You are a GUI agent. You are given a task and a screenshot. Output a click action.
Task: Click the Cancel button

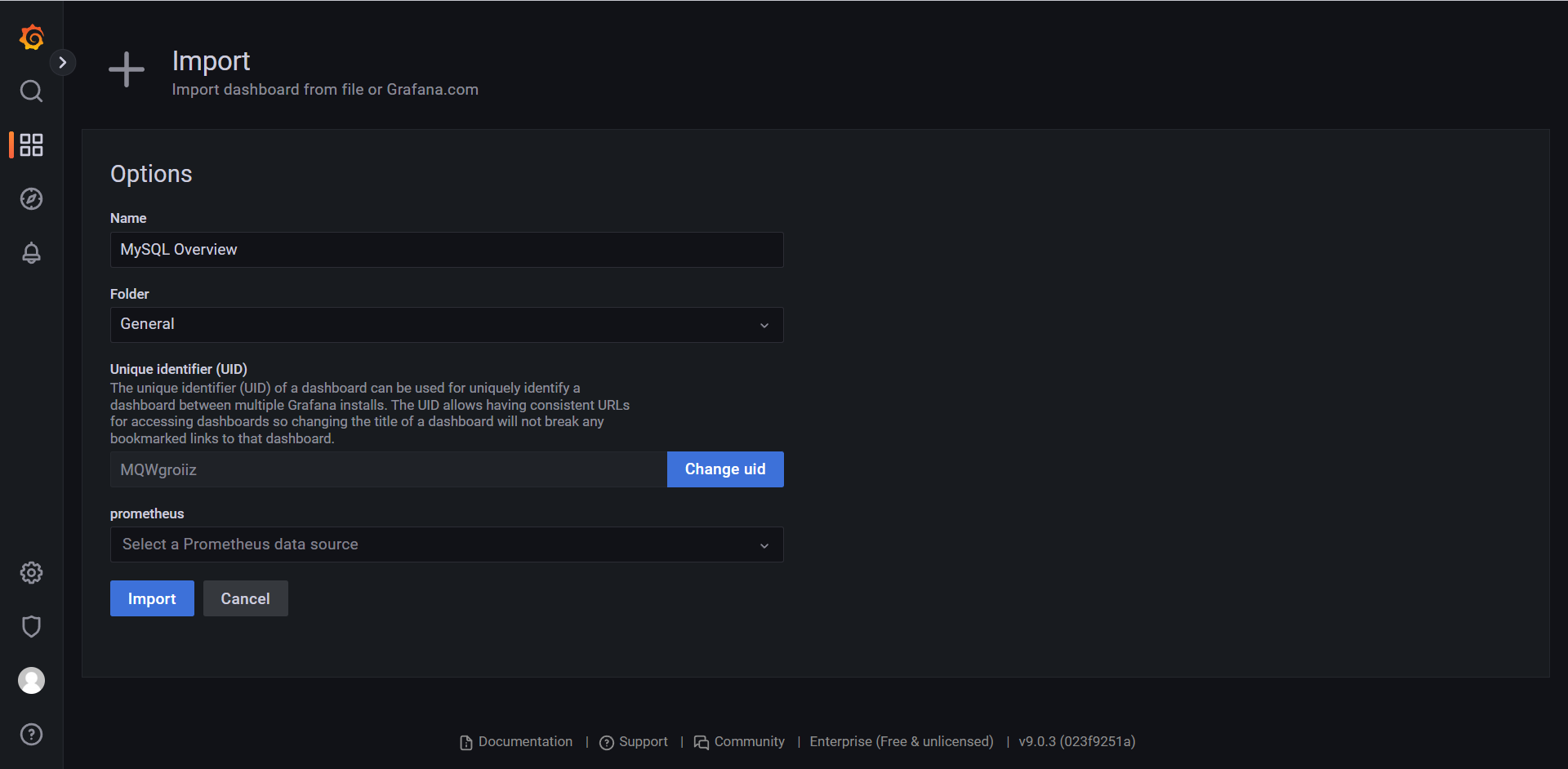[245, 598]
